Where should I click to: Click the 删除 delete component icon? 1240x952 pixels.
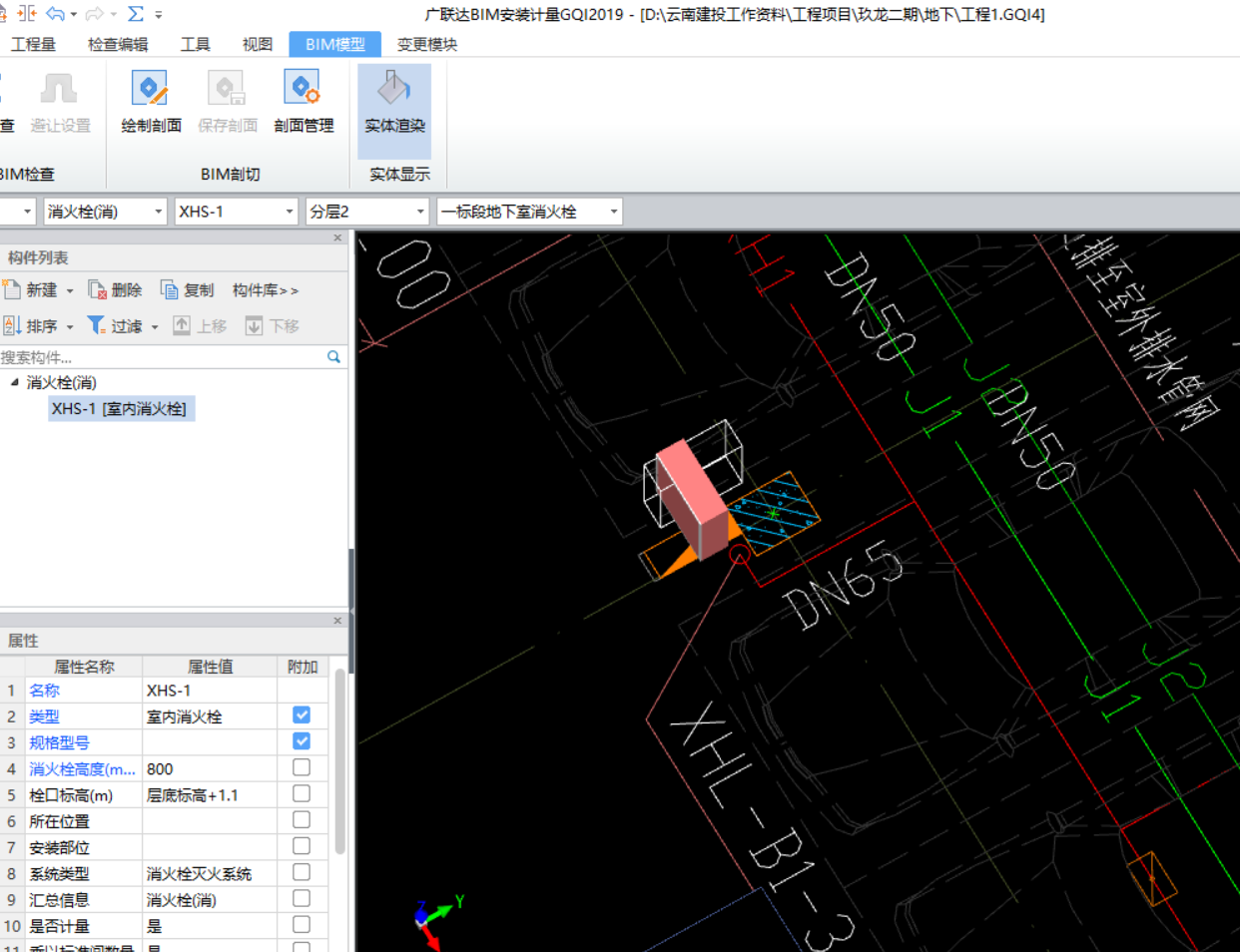click(97, 289)
